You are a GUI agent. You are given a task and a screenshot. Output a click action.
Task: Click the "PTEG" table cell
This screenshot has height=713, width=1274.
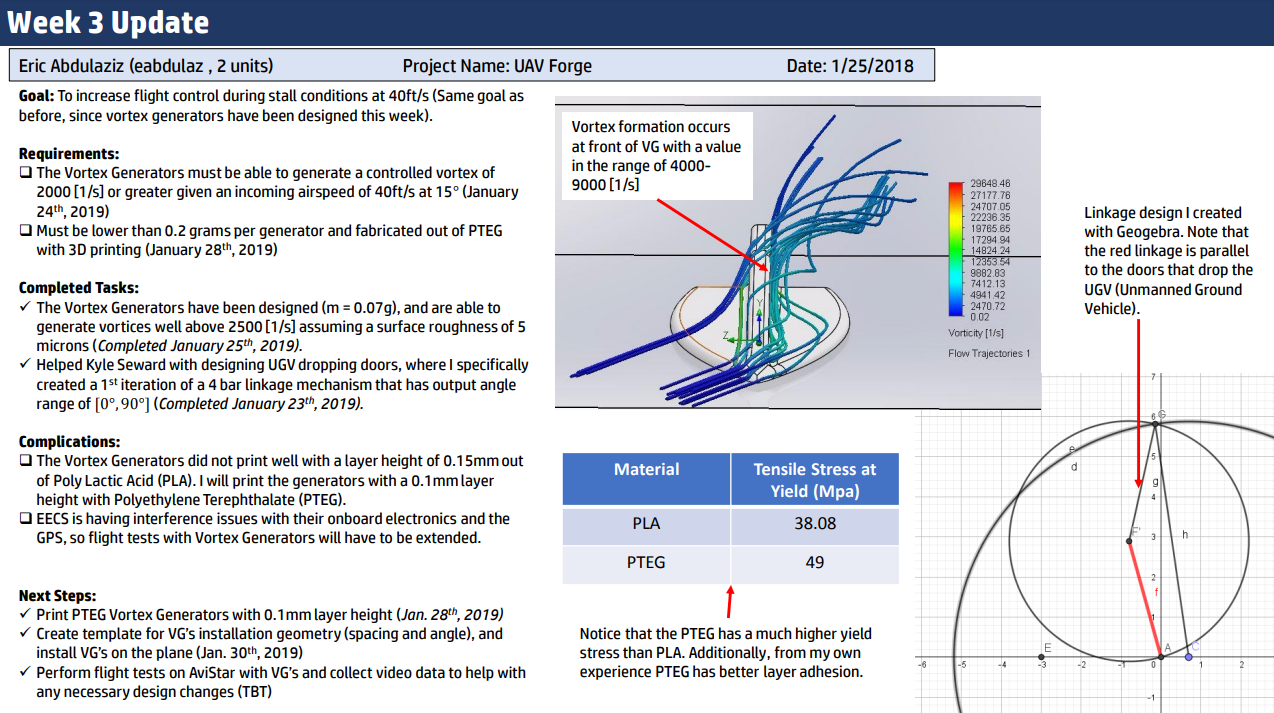[646, 563]
